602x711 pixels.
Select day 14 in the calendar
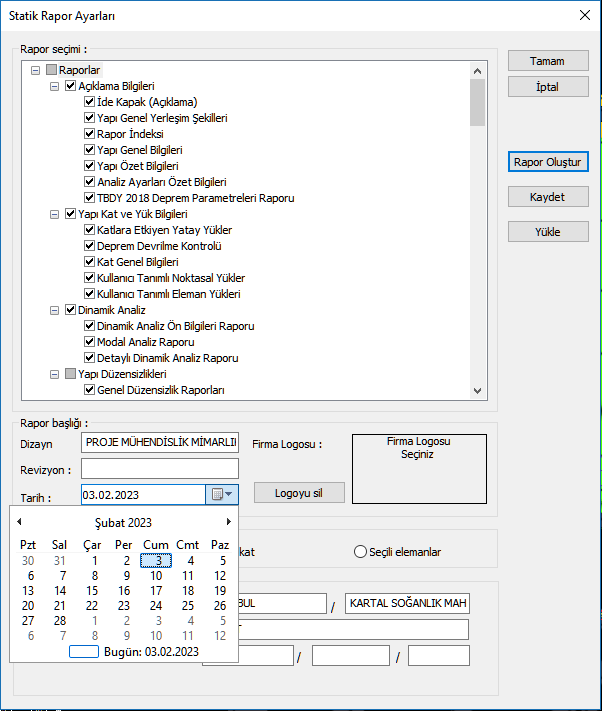click(60, 591)
